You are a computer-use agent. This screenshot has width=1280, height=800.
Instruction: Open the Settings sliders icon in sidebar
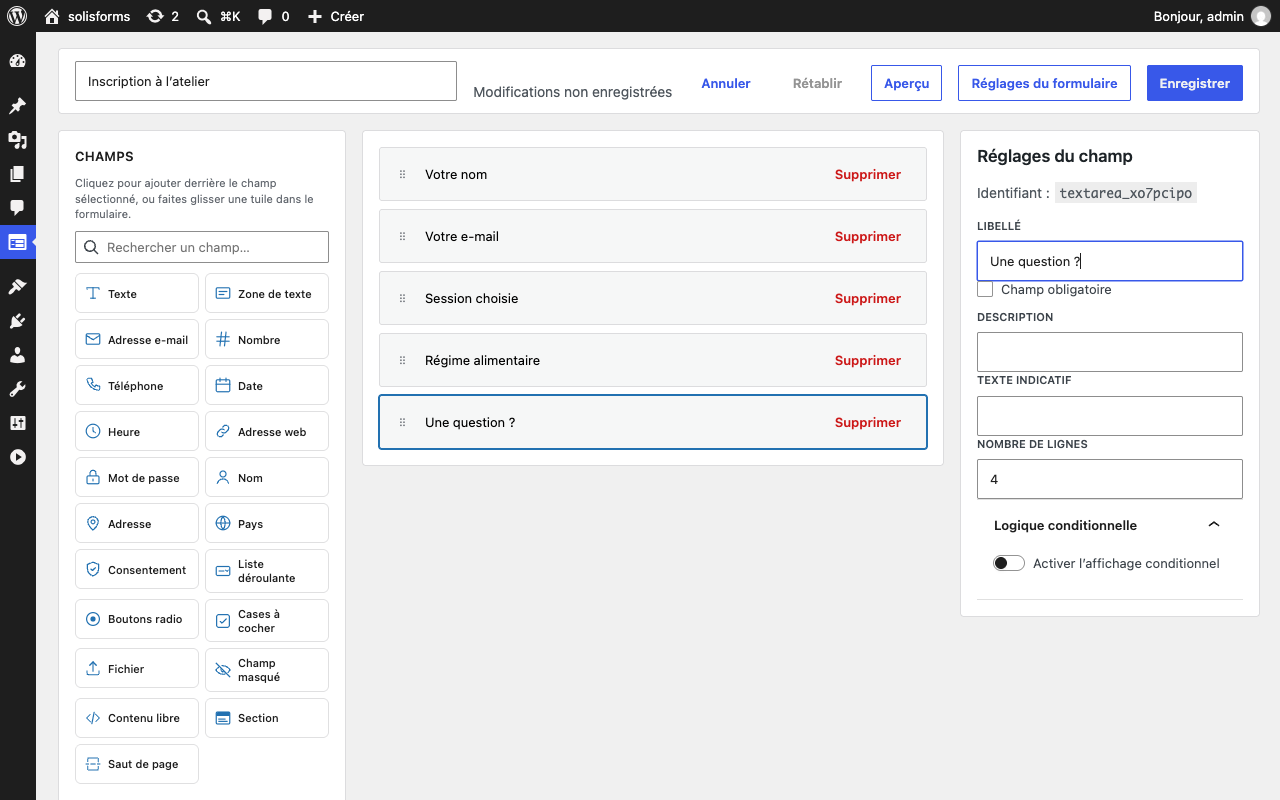tap(17, 423)
